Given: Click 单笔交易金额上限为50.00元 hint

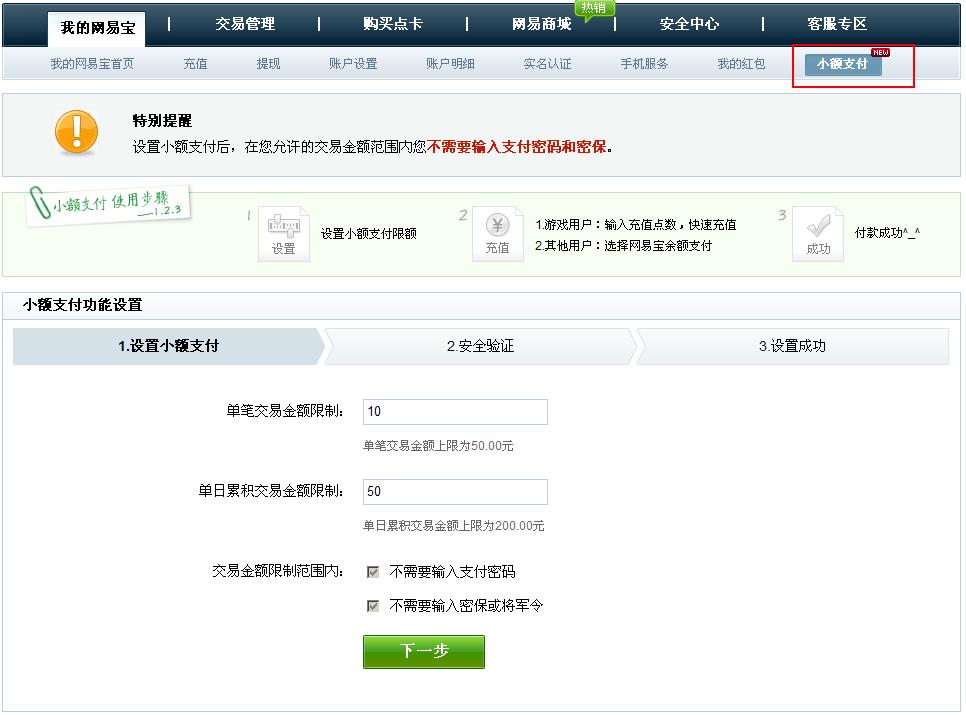Looking at the screenshot, I should click(x=438, y=446).
